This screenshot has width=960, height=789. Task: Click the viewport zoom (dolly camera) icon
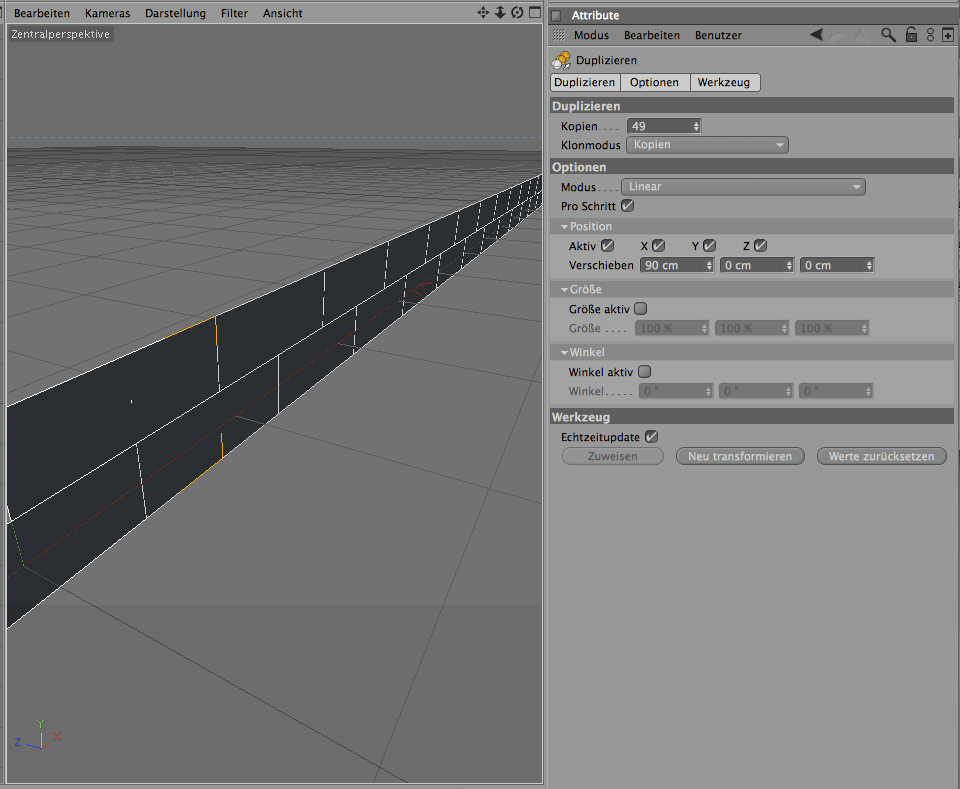click(500, 13)
